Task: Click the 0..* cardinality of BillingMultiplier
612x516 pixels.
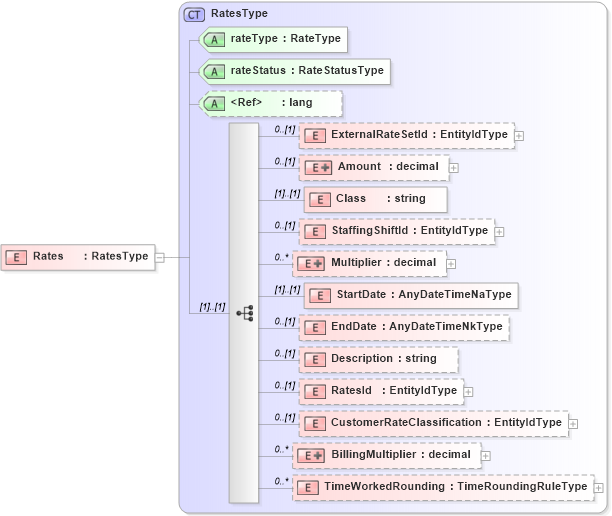Action: (281, 449)
